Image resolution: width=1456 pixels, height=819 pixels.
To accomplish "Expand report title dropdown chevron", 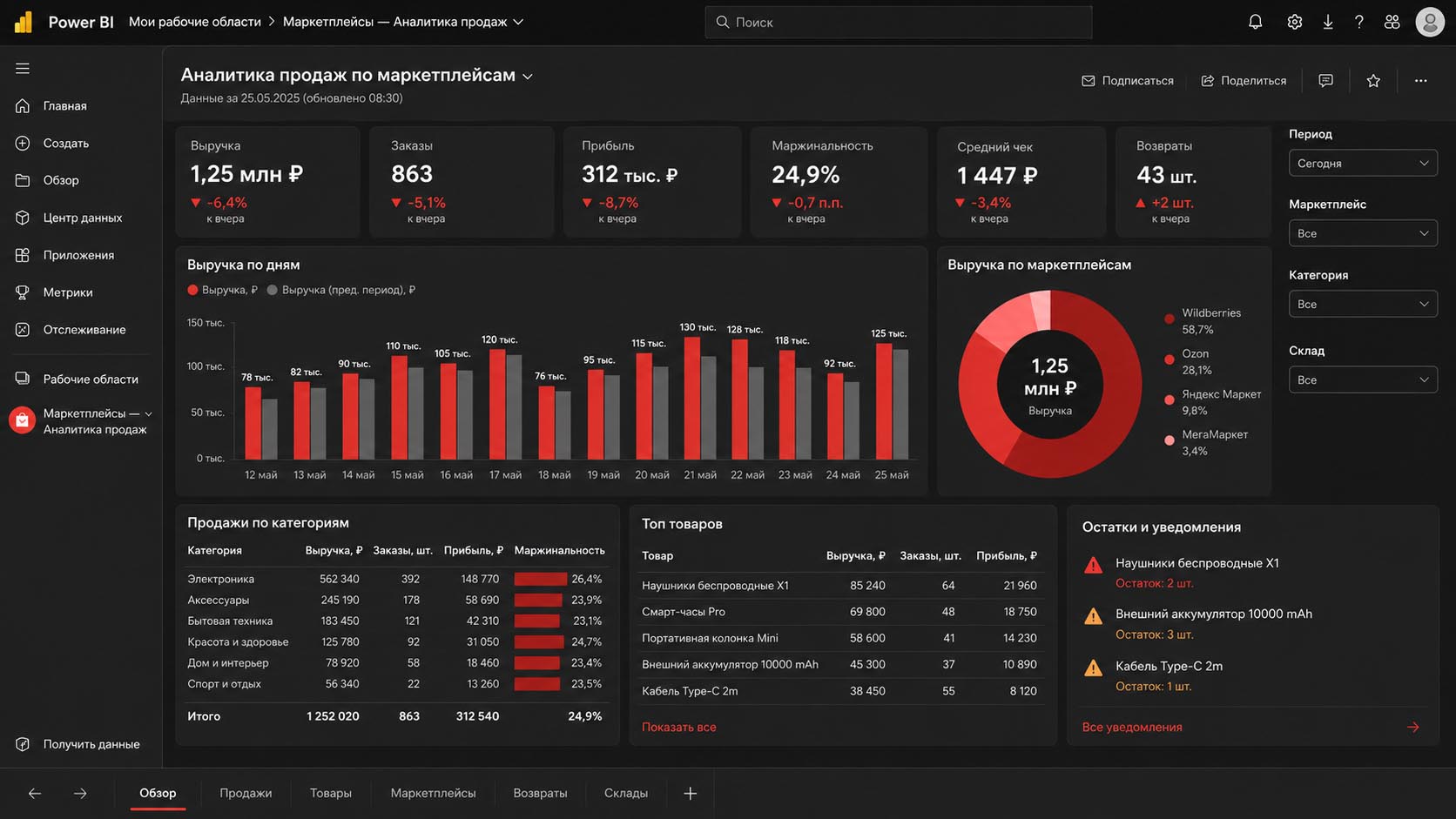I will click(528, 77).
